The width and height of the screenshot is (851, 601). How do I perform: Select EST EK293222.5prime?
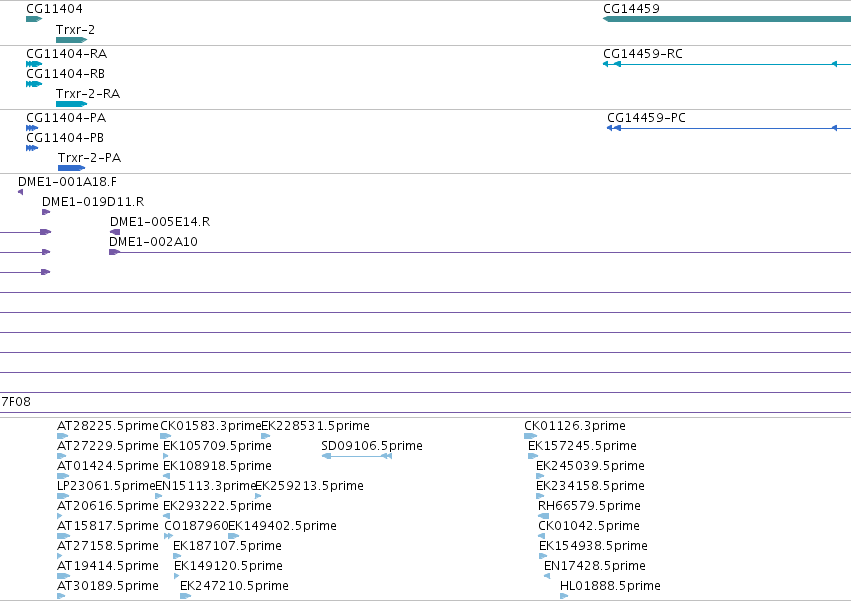[x=217, y=507]
